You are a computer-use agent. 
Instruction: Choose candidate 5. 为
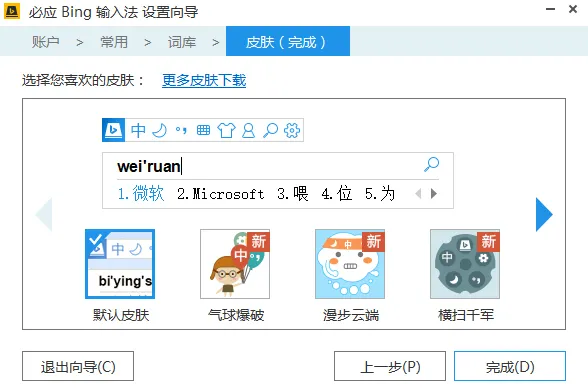point(380,194)
